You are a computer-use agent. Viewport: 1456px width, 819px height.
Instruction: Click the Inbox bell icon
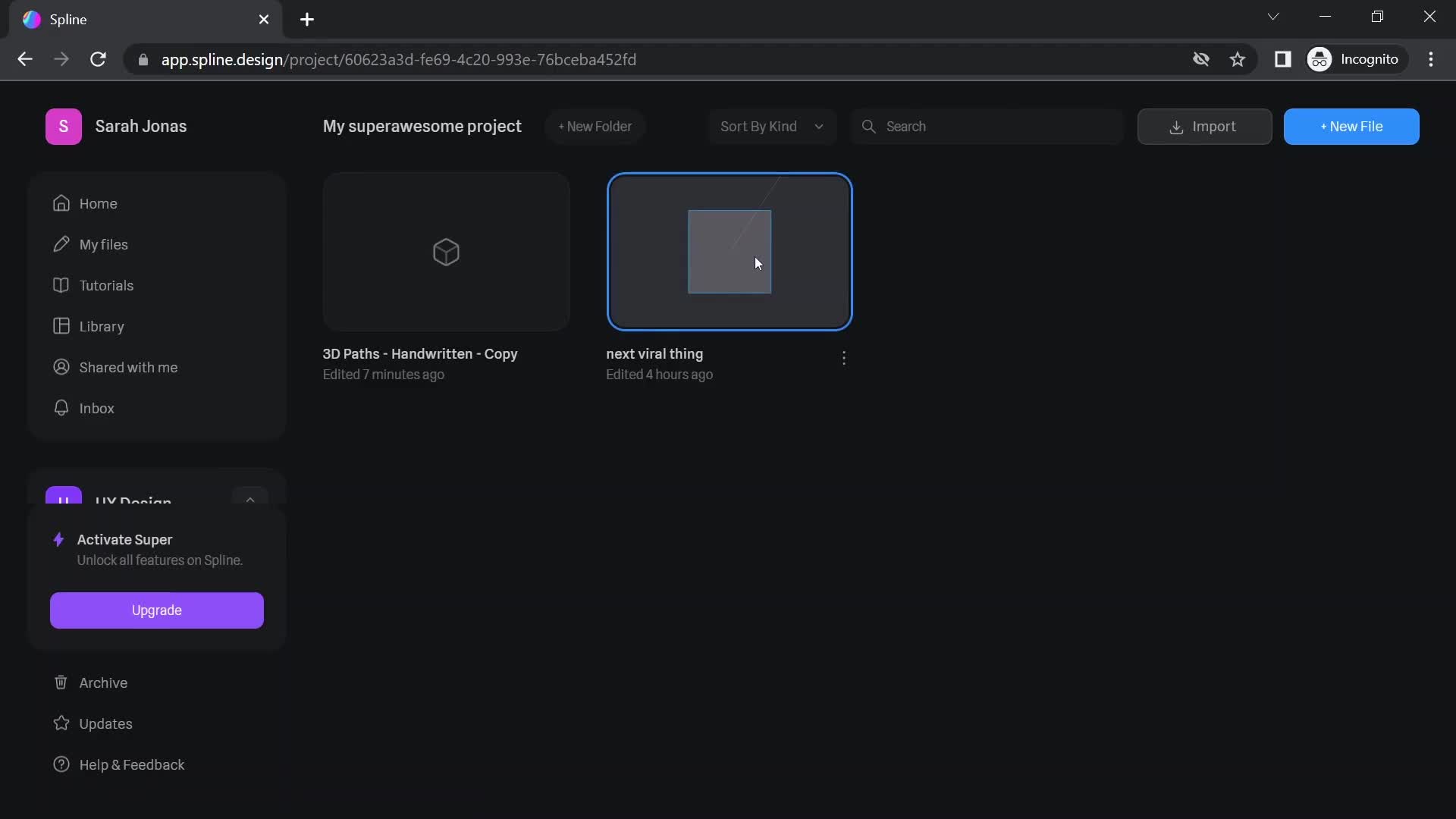[x=61, y=408]
